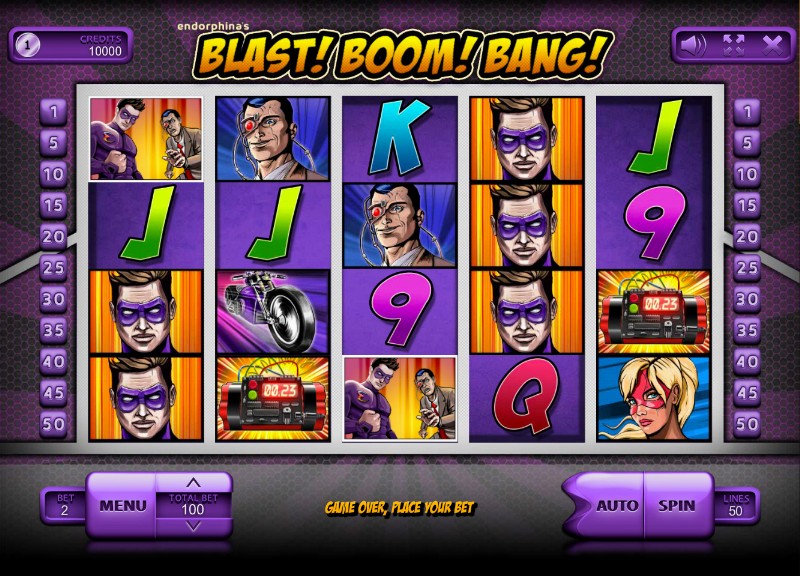Open the MENU button
The height and width of the screenshot is (576, 800).
[122, 506]
